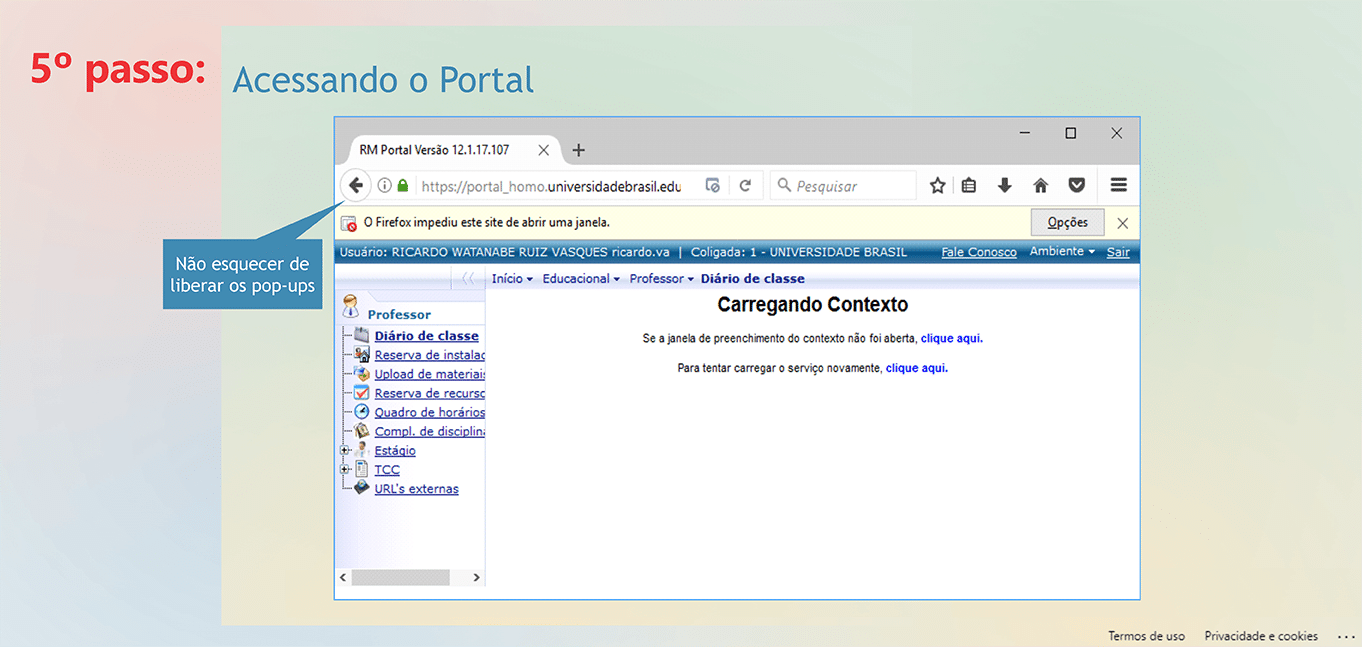
Task: Click the tracking protection shield in URL bar
Action: coord(713,186)
